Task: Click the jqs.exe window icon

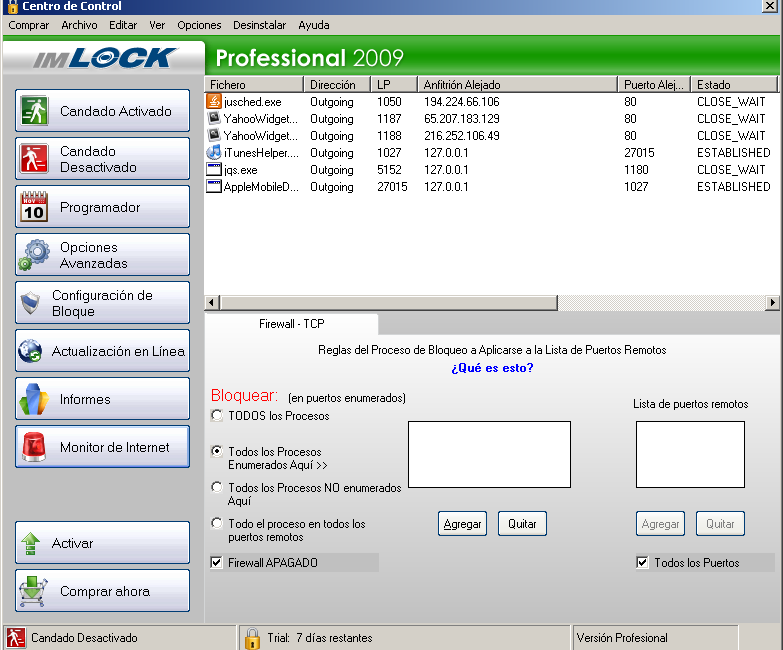Action: pyautogui.click(x=214, y=169)
